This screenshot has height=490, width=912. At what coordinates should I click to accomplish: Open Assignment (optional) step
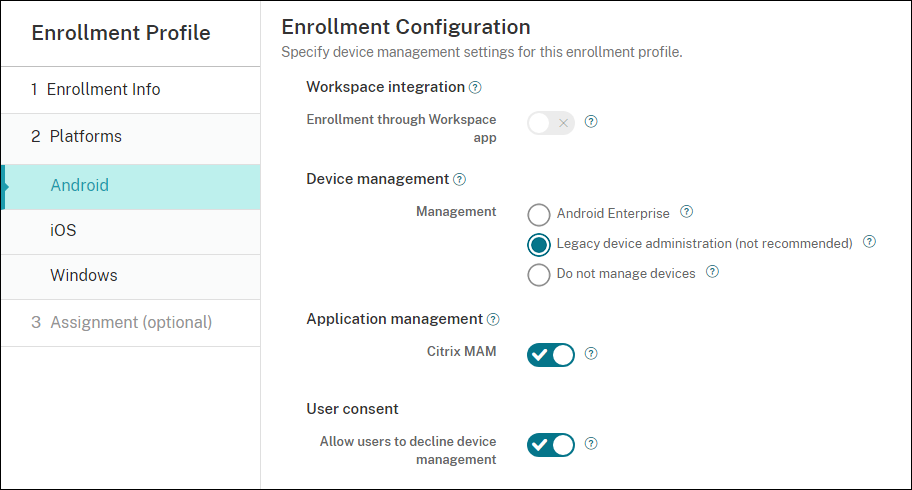pyautogui.click(x=131, y=322)
